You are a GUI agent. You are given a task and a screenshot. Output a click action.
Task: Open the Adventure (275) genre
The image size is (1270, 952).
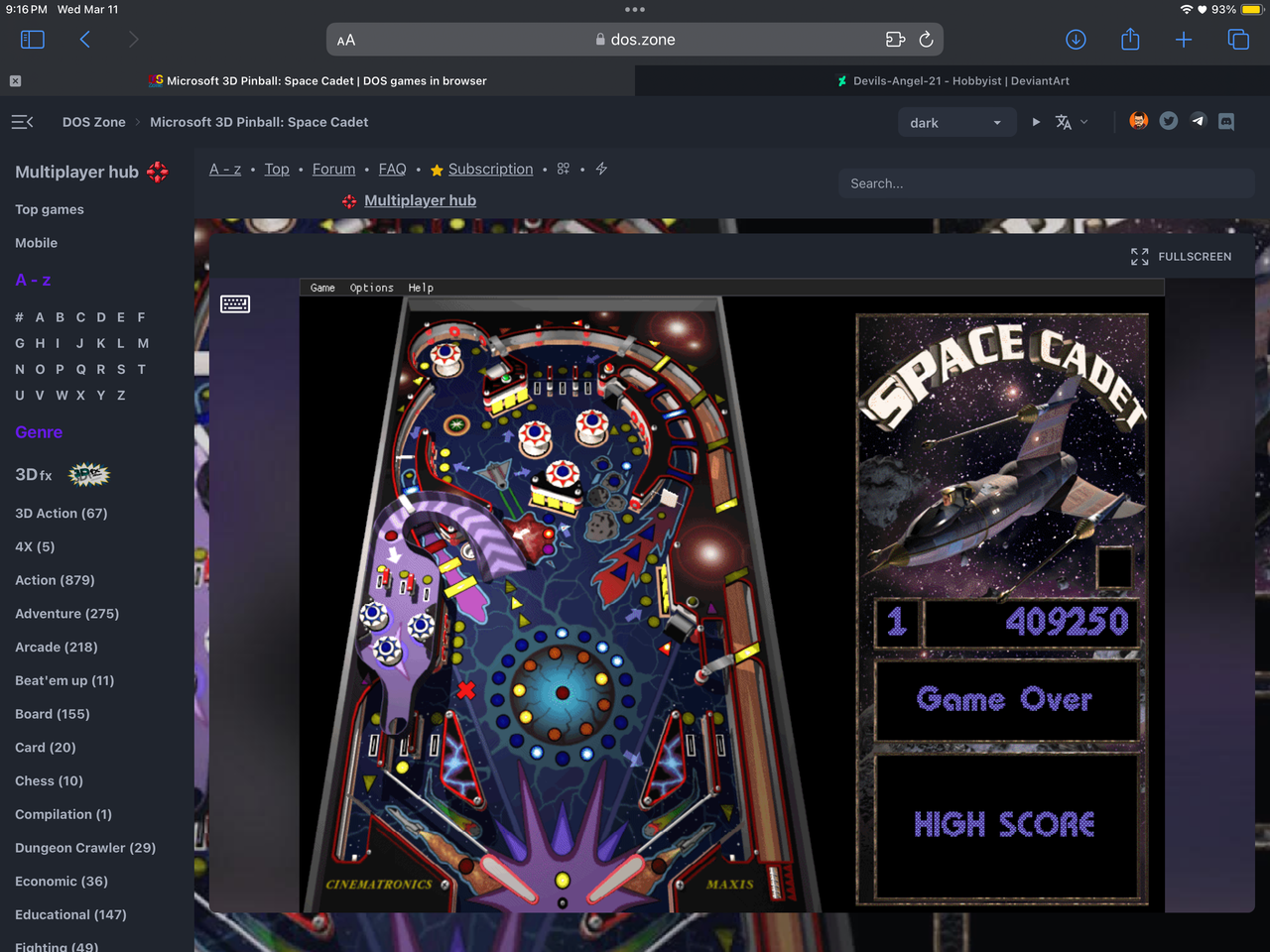pos(67,614)
